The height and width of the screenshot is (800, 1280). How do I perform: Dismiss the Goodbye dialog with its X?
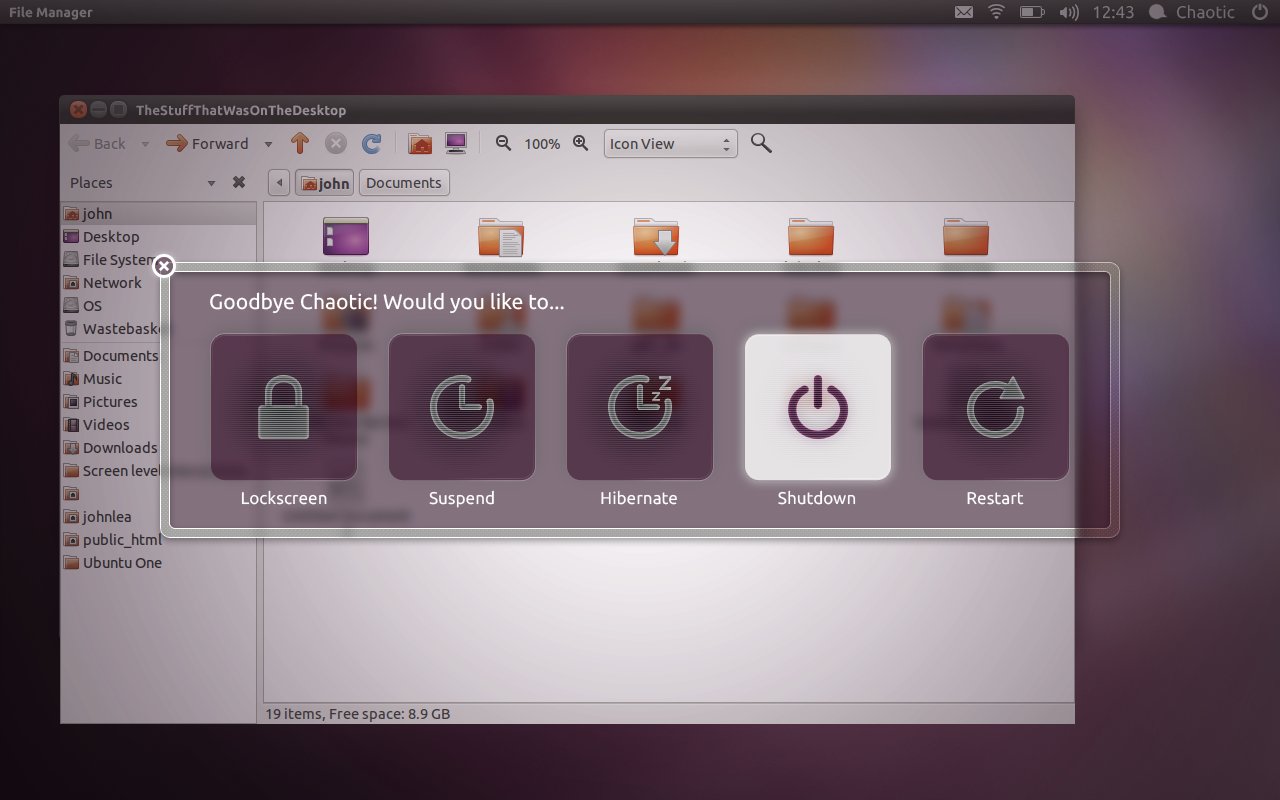[x=164, y=266]
